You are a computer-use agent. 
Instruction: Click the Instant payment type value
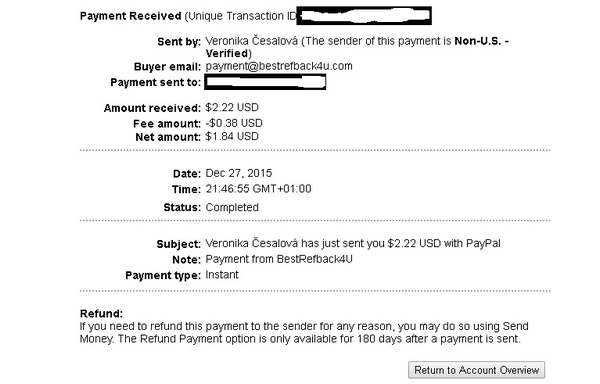click(222, 275)
